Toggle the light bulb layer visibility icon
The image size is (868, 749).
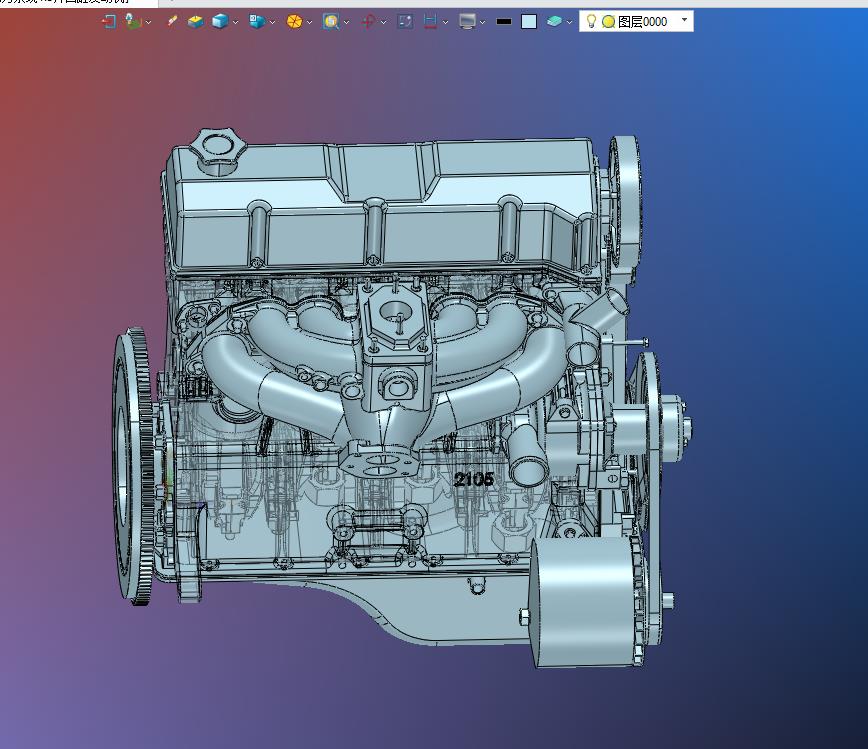point(591,21)
